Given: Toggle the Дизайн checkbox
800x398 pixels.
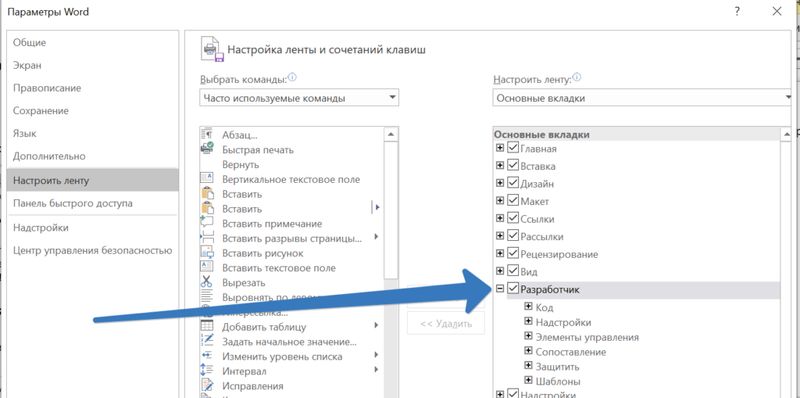Looking at the screenshot, I should 513,183.
